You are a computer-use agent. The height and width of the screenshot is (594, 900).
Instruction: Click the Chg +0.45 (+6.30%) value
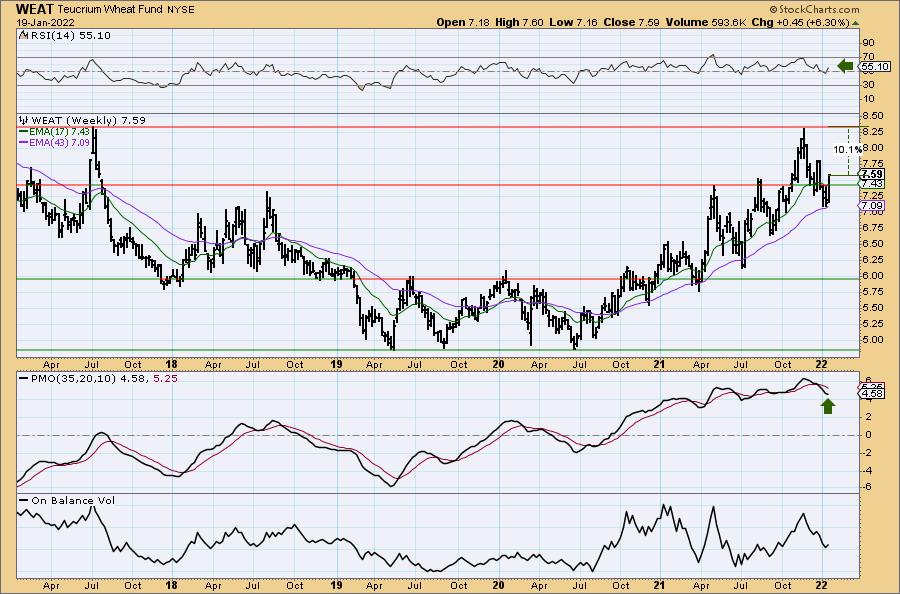click(800, 22)
